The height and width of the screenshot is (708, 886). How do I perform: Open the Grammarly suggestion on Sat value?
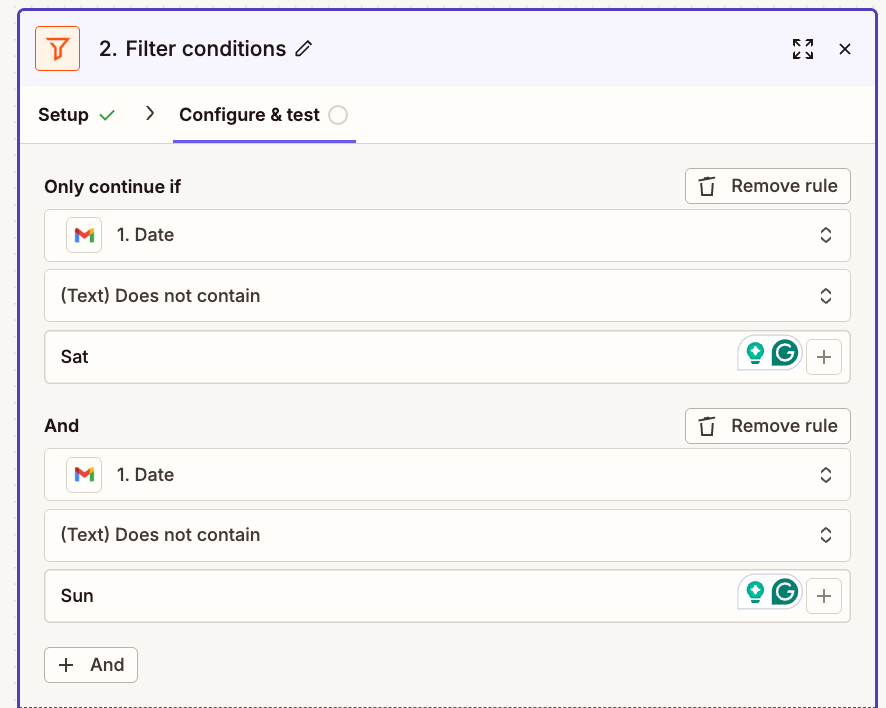pyautogui.click(x=786, y=353)
